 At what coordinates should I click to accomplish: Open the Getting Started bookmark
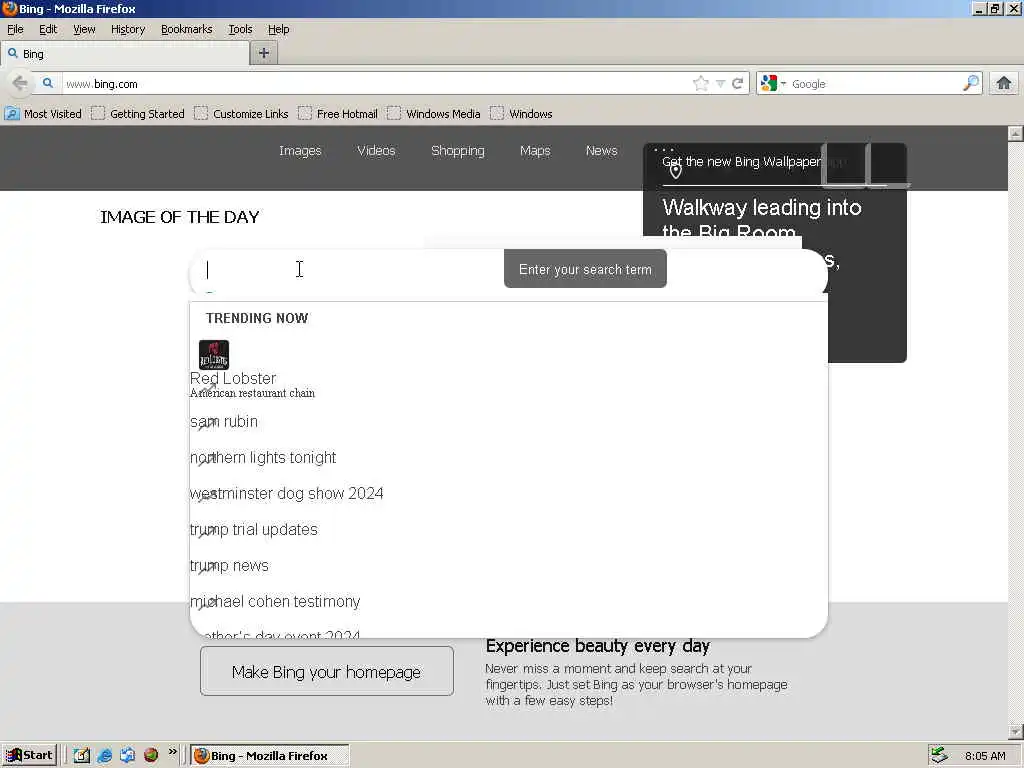click(138, 114)
